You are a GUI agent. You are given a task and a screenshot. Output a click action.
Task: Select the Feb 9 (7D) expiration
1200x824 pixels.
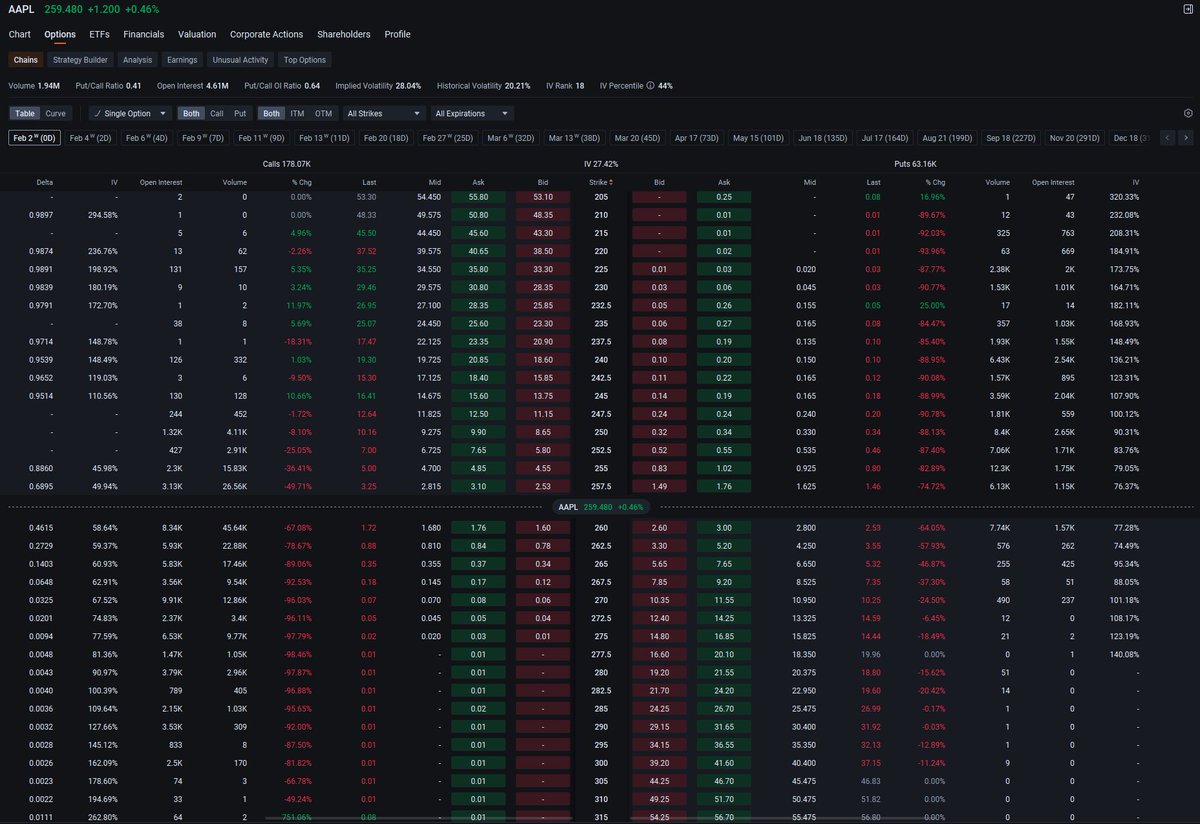(x=203, y=138)
